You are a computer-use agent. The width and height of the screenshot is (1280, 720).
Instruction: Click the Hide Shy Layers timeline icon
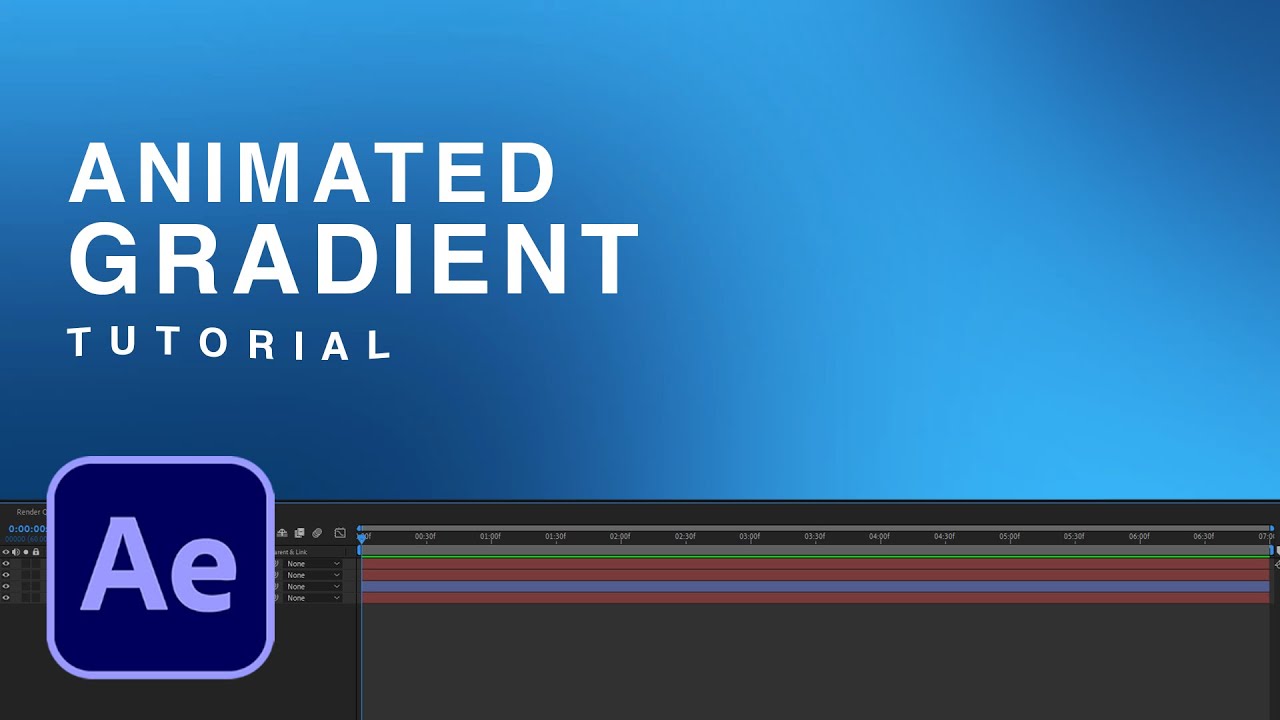click(282, 533)
